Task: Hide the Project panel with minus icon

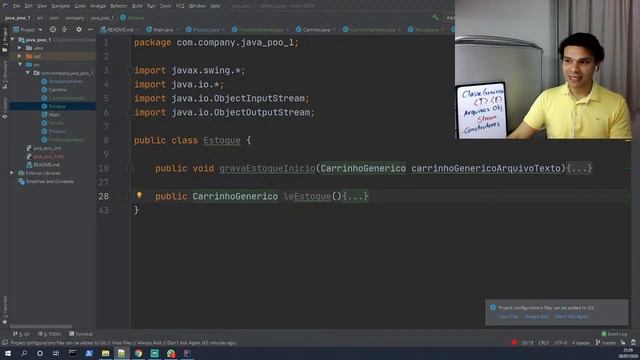Action: pyautogui.click(x=90, y=29)
